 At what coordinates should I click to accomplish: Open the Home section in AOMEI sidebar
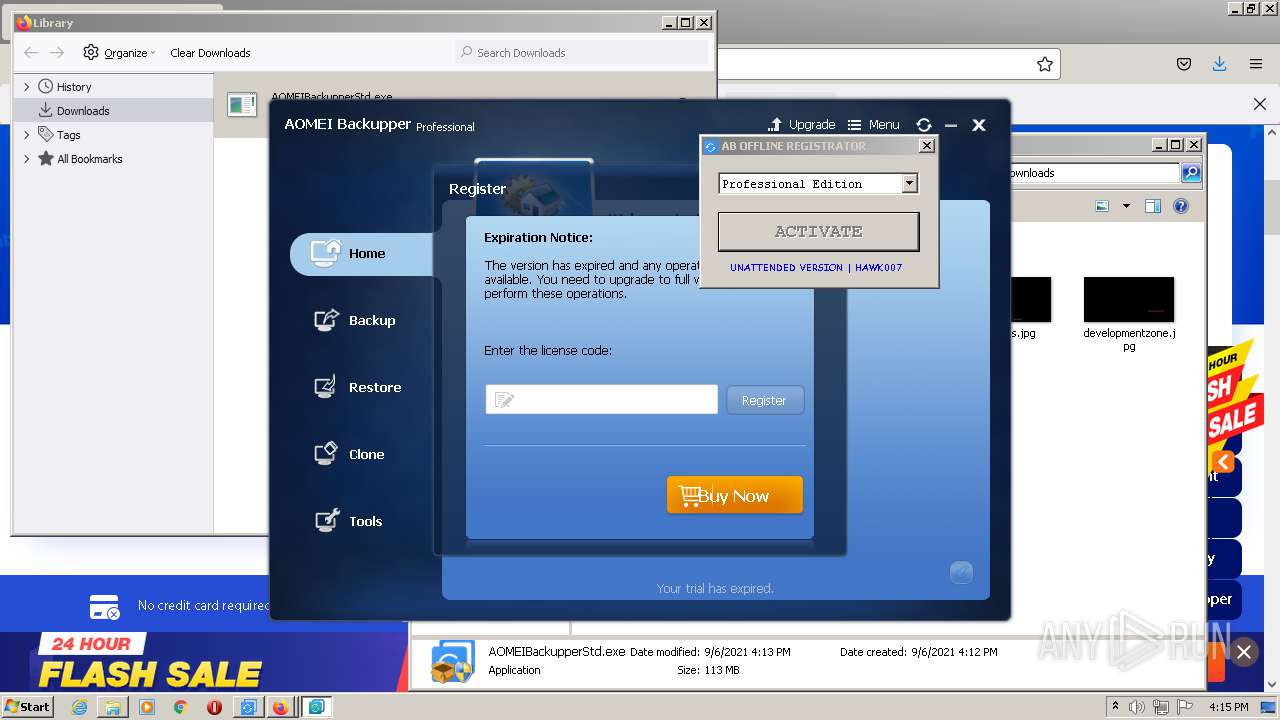362,254
